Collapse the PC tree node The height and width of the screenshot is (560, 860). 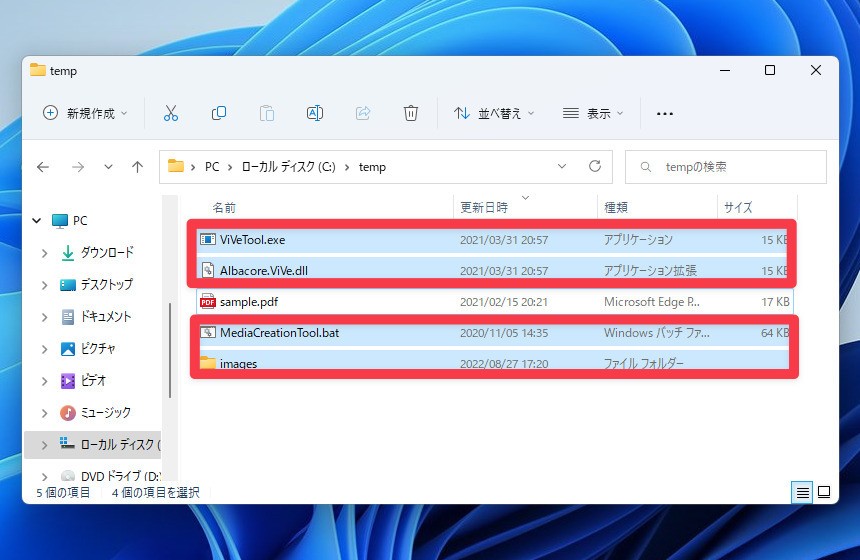(x=37, y=220)
